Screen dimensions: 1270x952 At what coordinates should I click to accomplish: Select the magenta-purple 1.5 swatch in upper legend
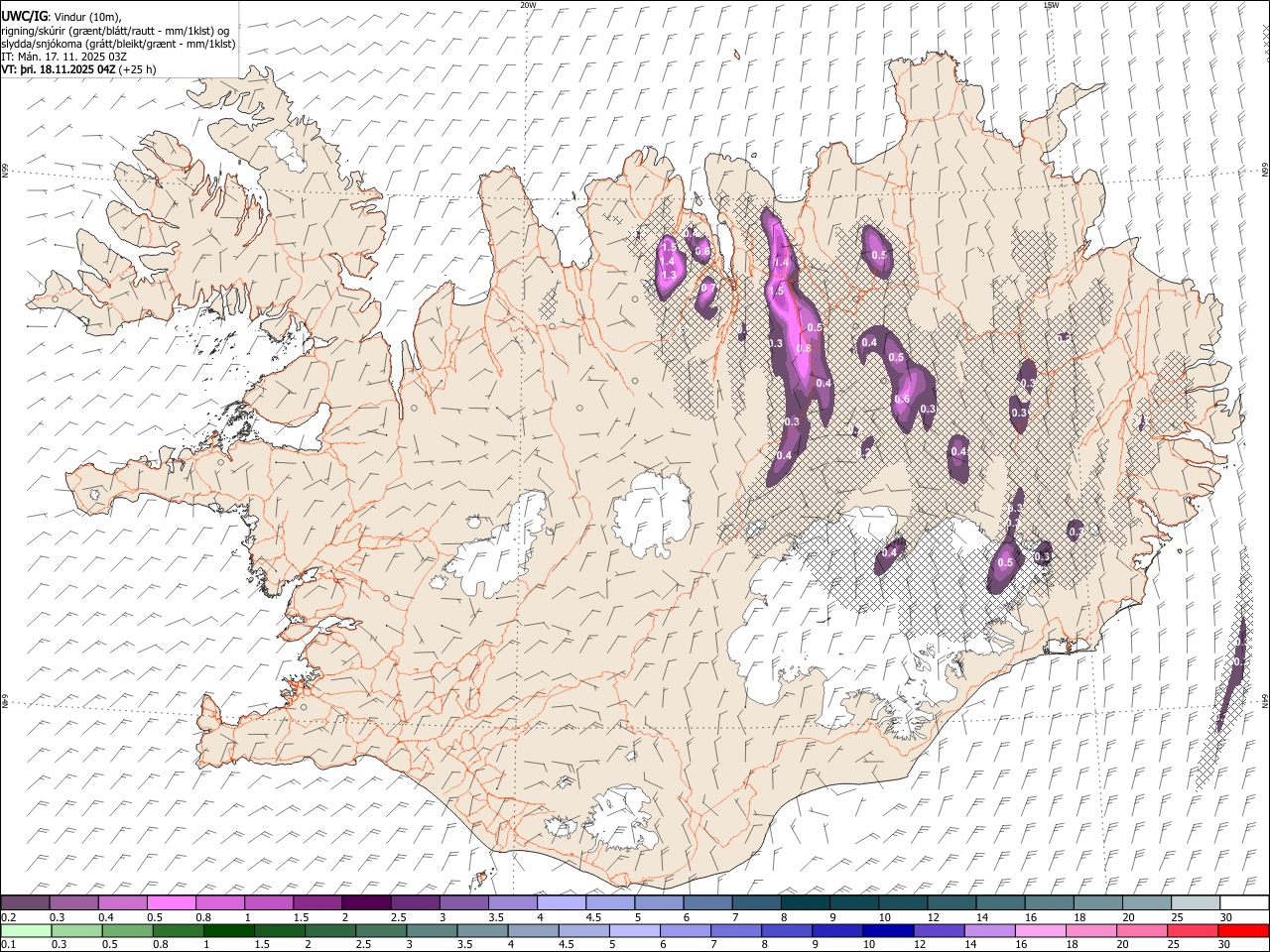[x=317, y=902]
